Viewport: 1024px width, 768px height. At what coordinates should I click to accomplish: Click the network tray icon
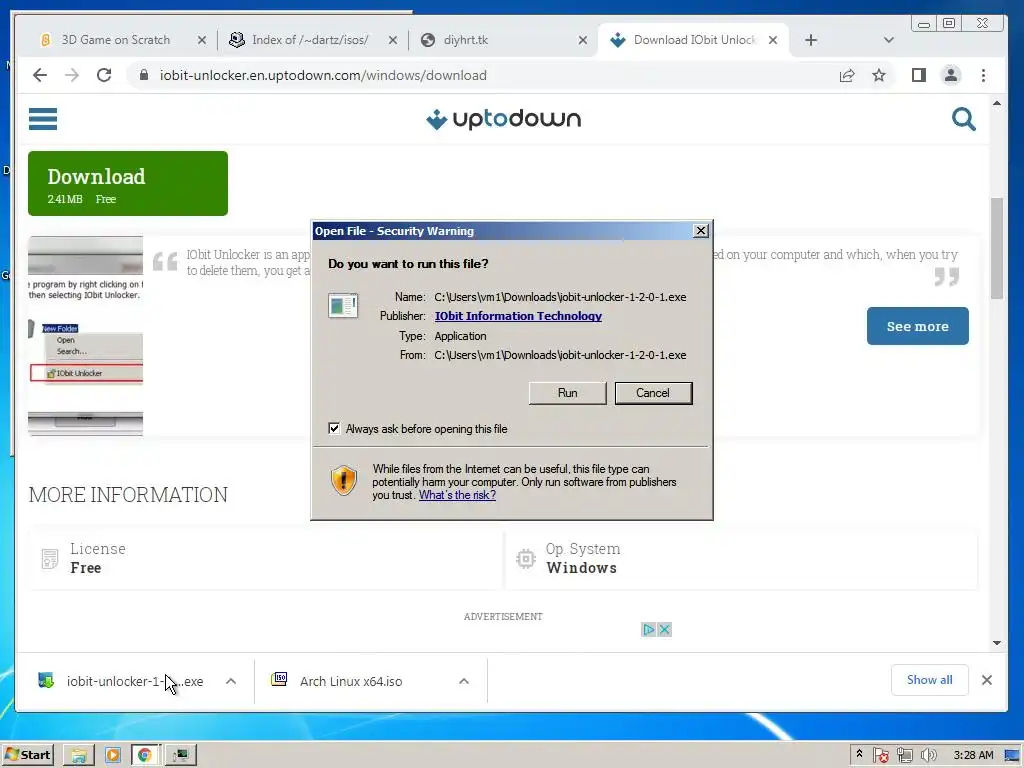point(904,755)
